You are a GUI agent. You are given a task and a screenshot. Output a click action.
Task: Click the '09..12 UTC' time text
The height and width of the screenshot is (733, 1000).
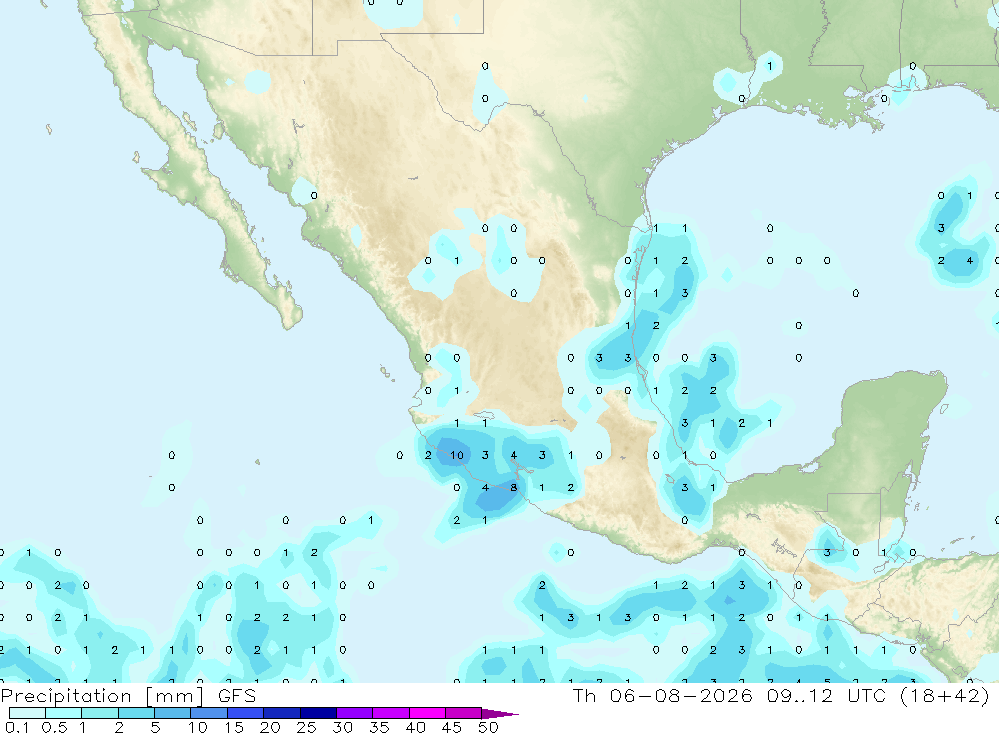point(828,695)
